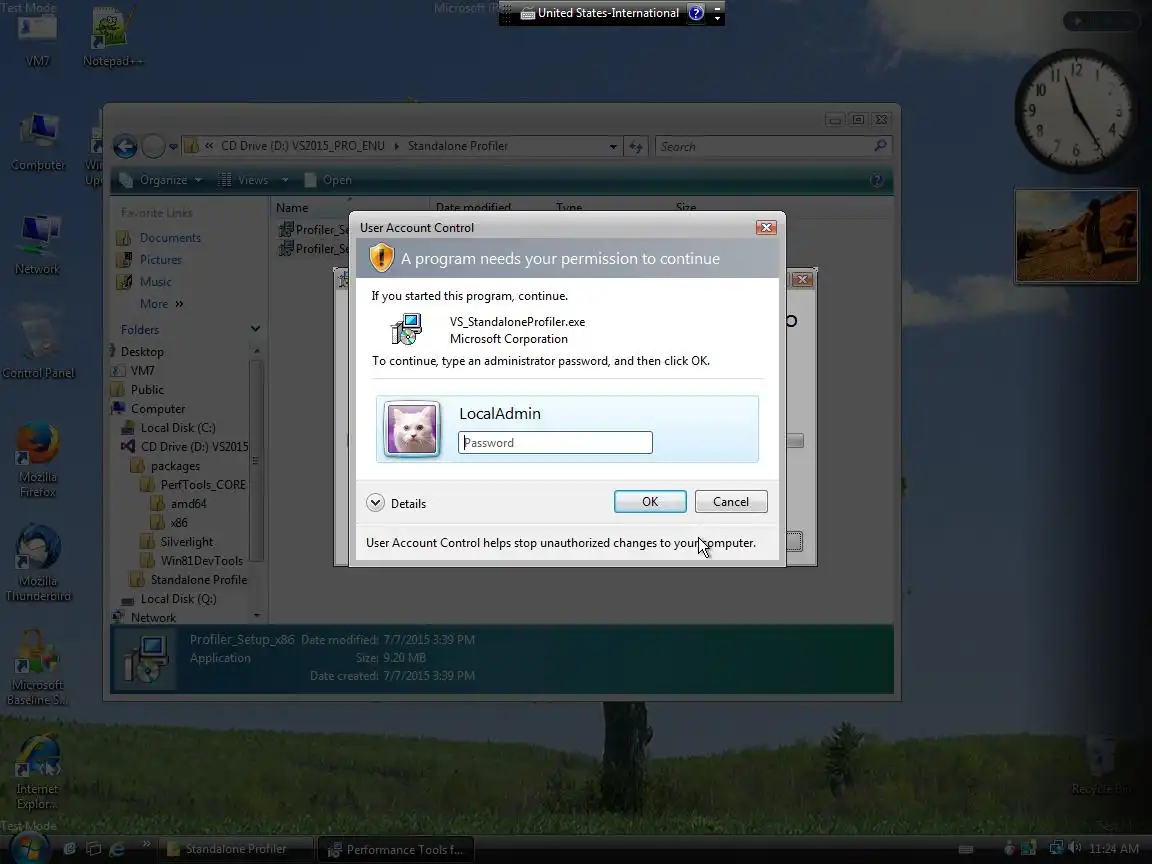Open the Computer desktop icon
The image size is (1152, 864).
pos(38,143)
